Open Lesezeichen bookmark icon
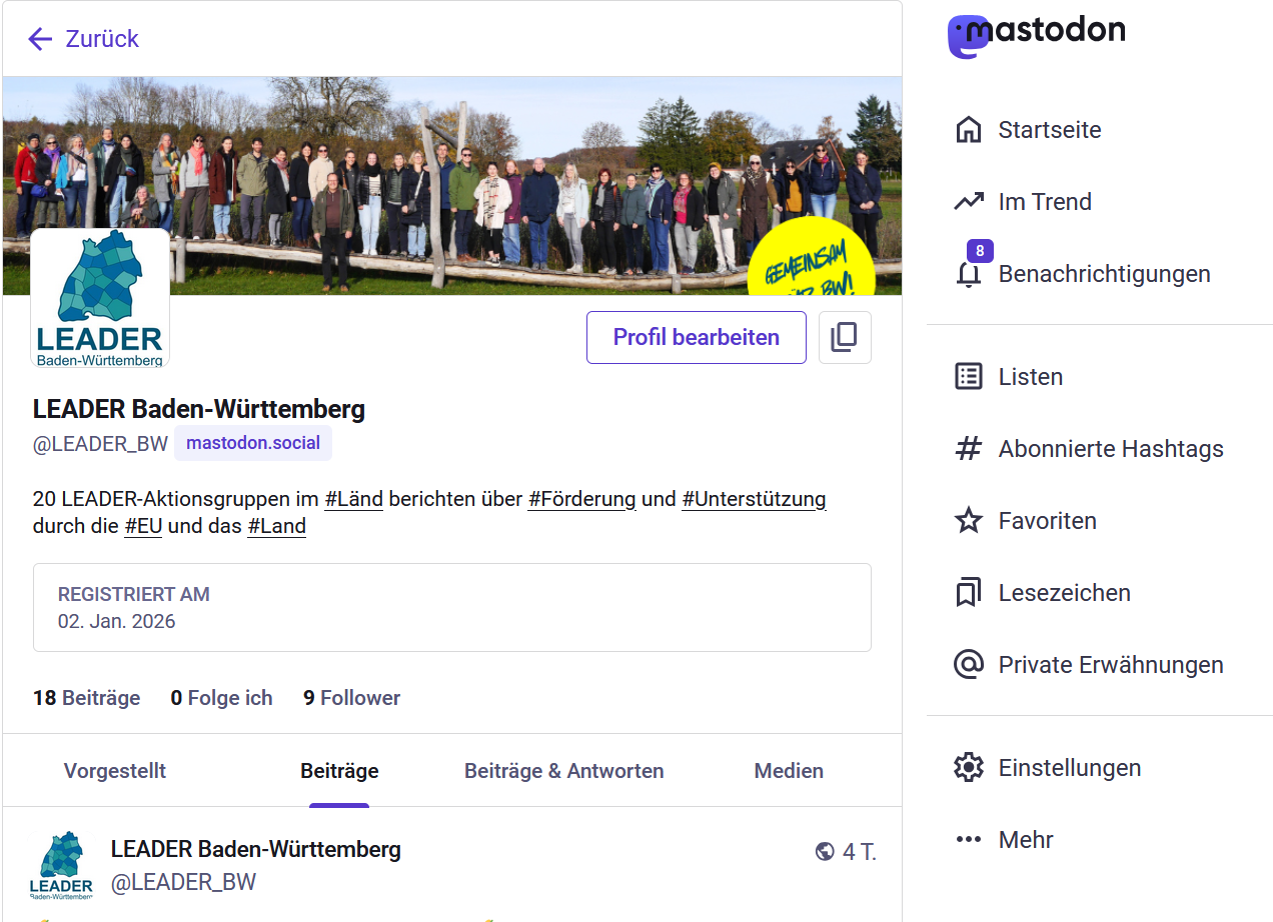Image resolution: width=1273 pixels, height=922 pixels. coord(968,593)
